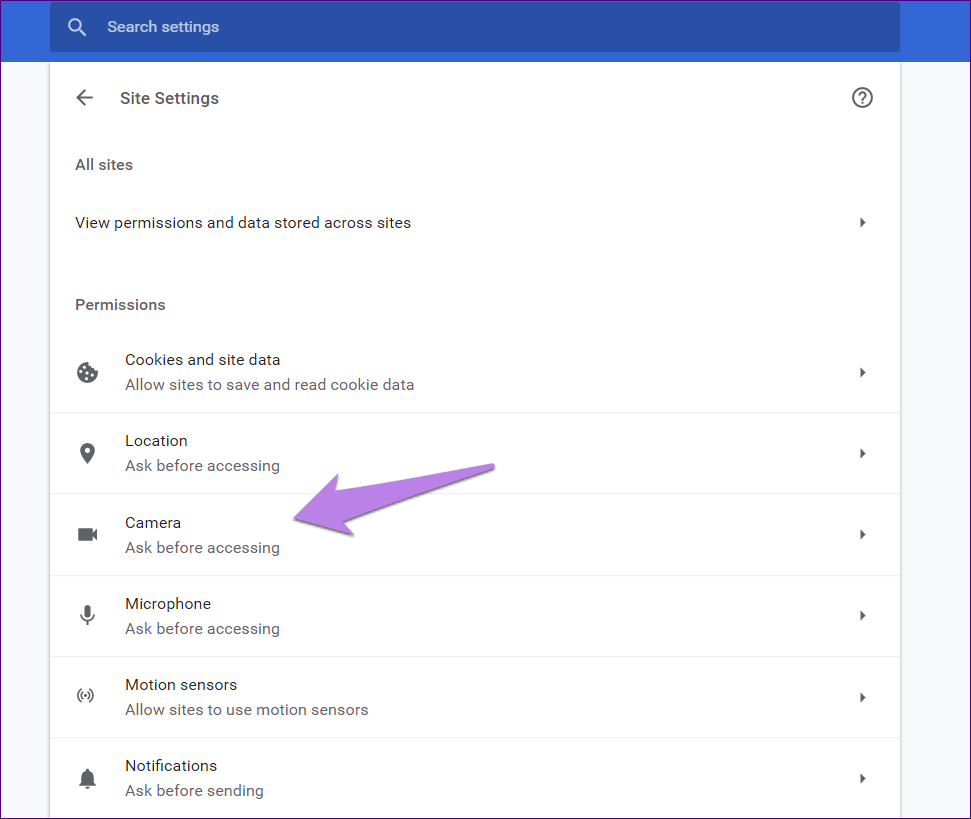Expand the Cookies and site data arrow

tap(862, 373)
